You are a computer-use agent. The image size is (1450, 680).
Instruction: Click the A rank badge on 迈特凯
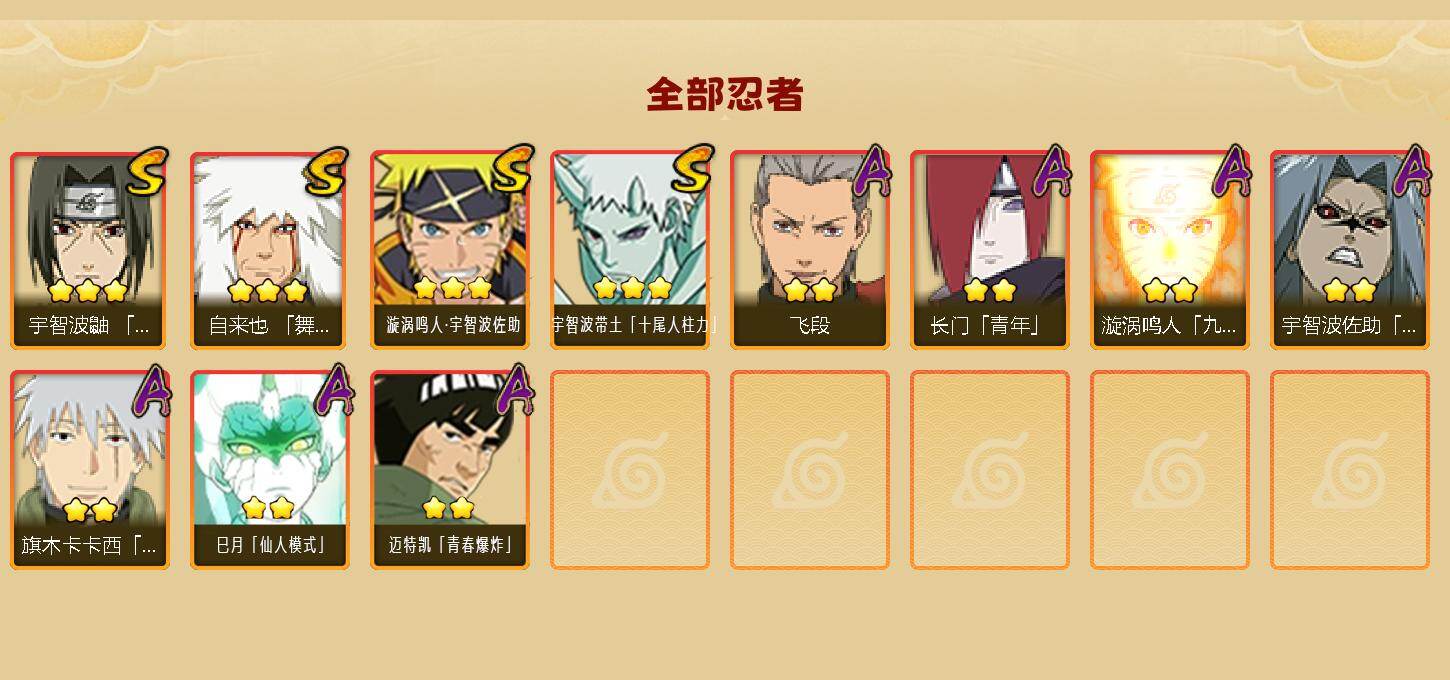tap(514, 391)
